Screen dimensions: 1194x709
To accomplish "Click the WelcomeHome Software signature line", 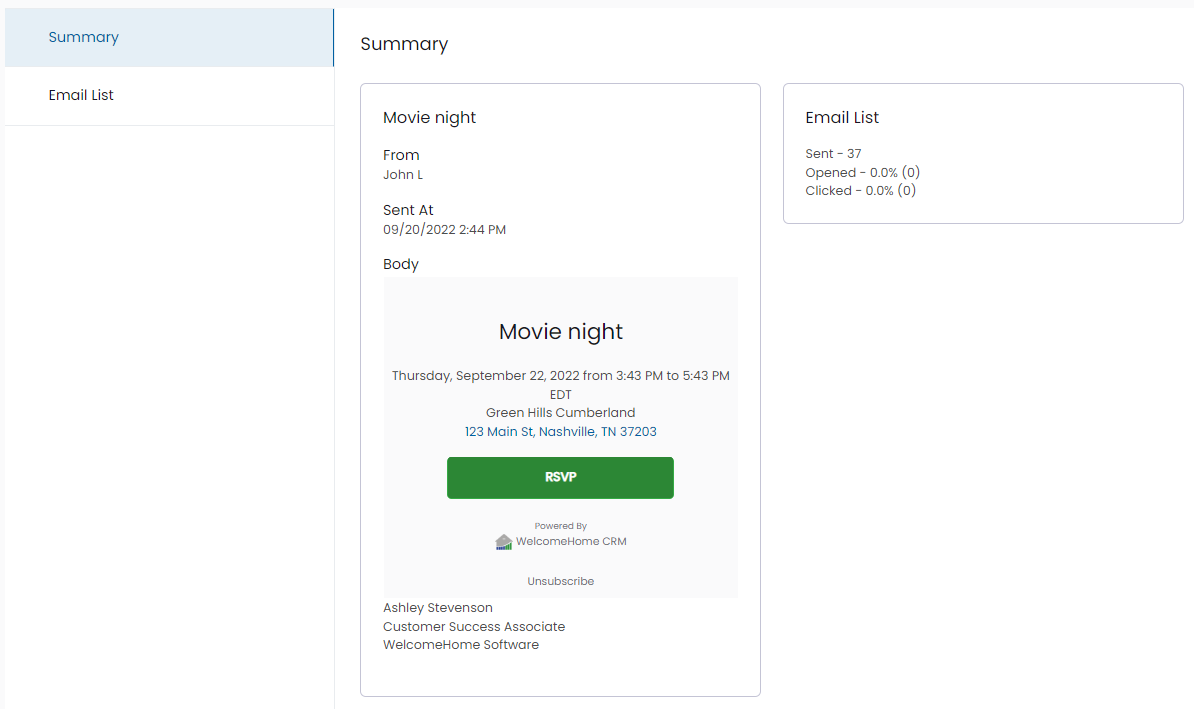I will [461, 644].
